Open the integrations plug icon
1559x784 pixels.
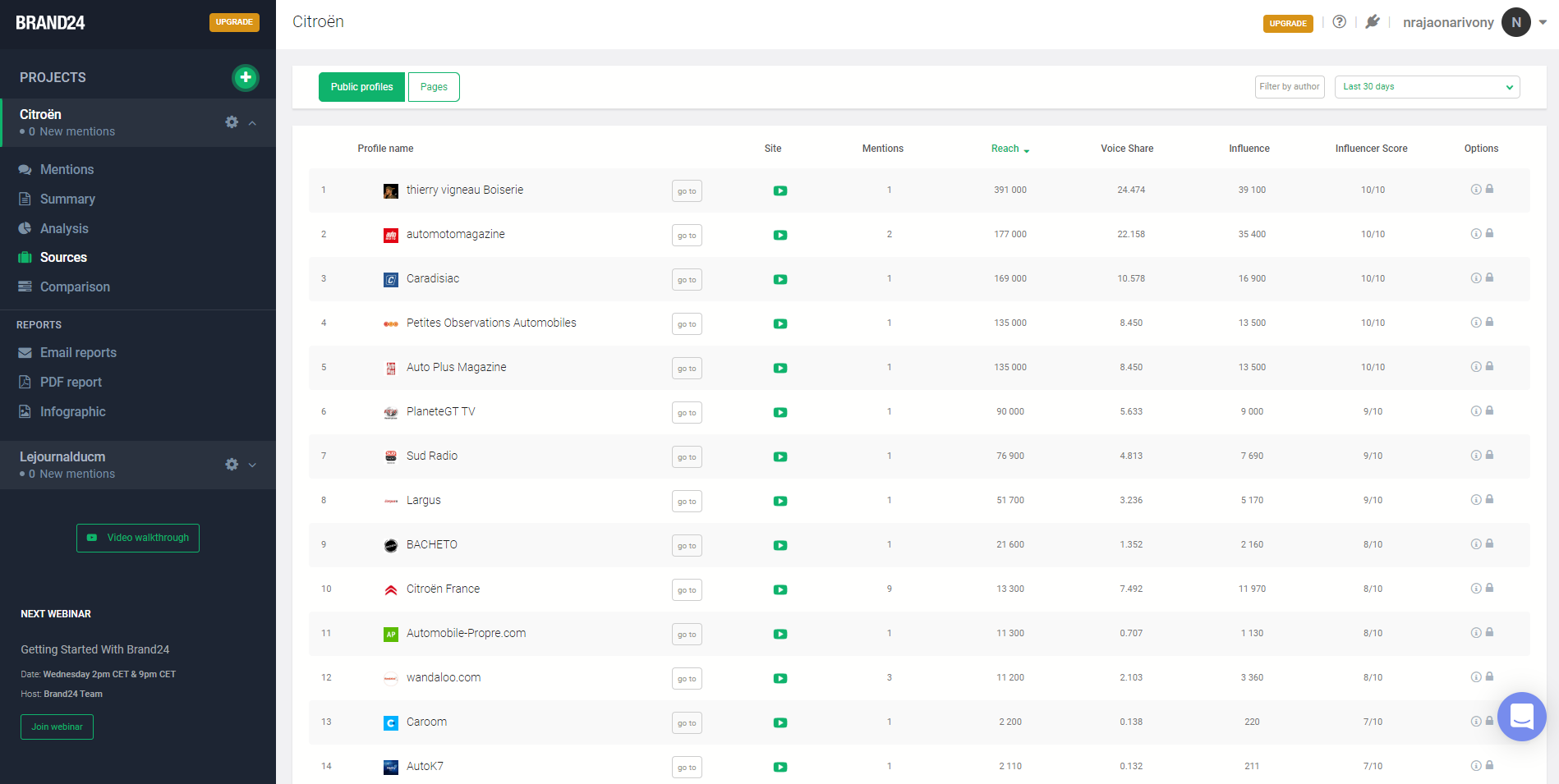pos(1373,22)
